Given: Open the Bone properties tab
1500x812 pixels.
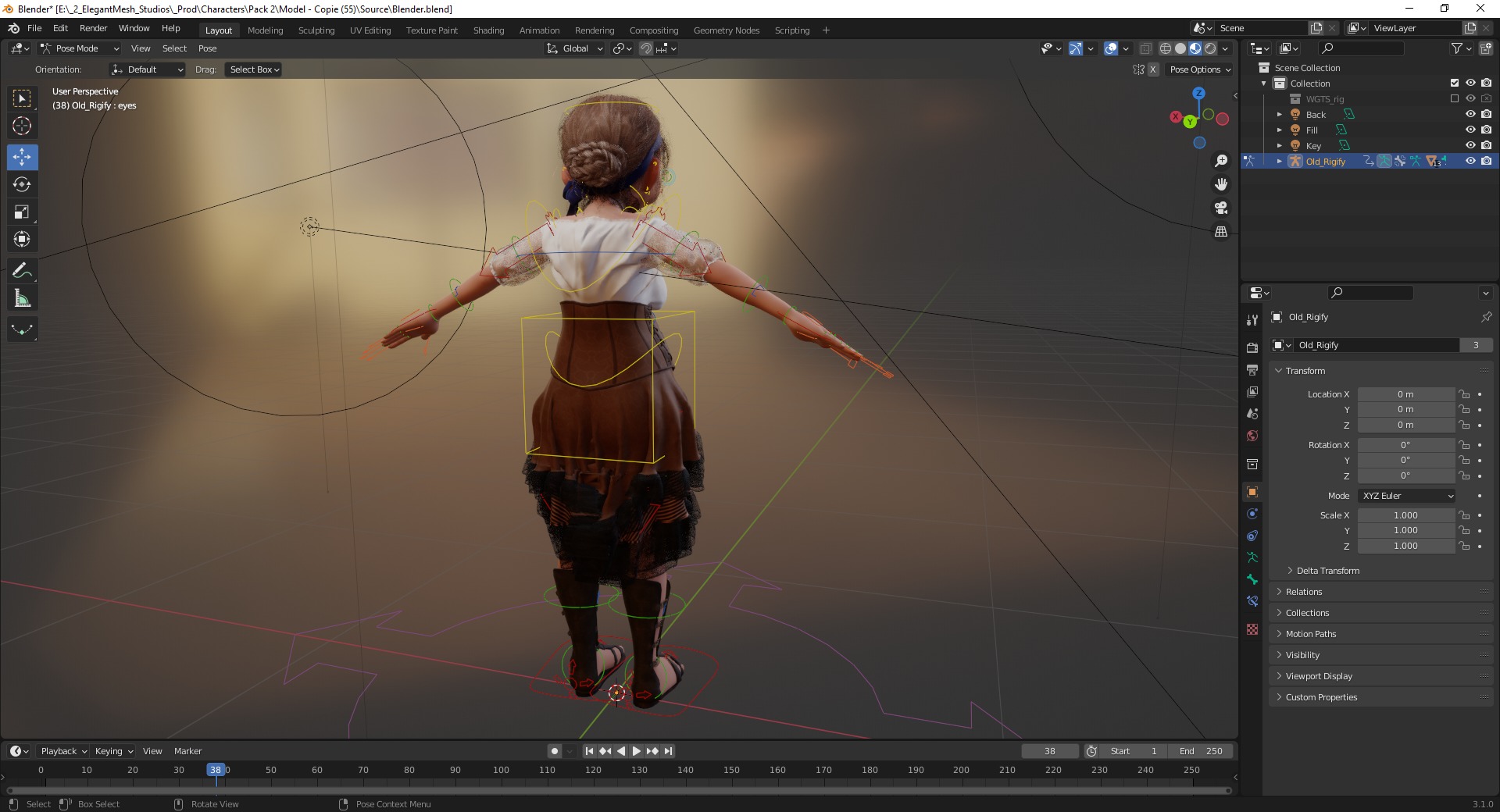Looking at the screenshot, I should (x=1252, y=579).
